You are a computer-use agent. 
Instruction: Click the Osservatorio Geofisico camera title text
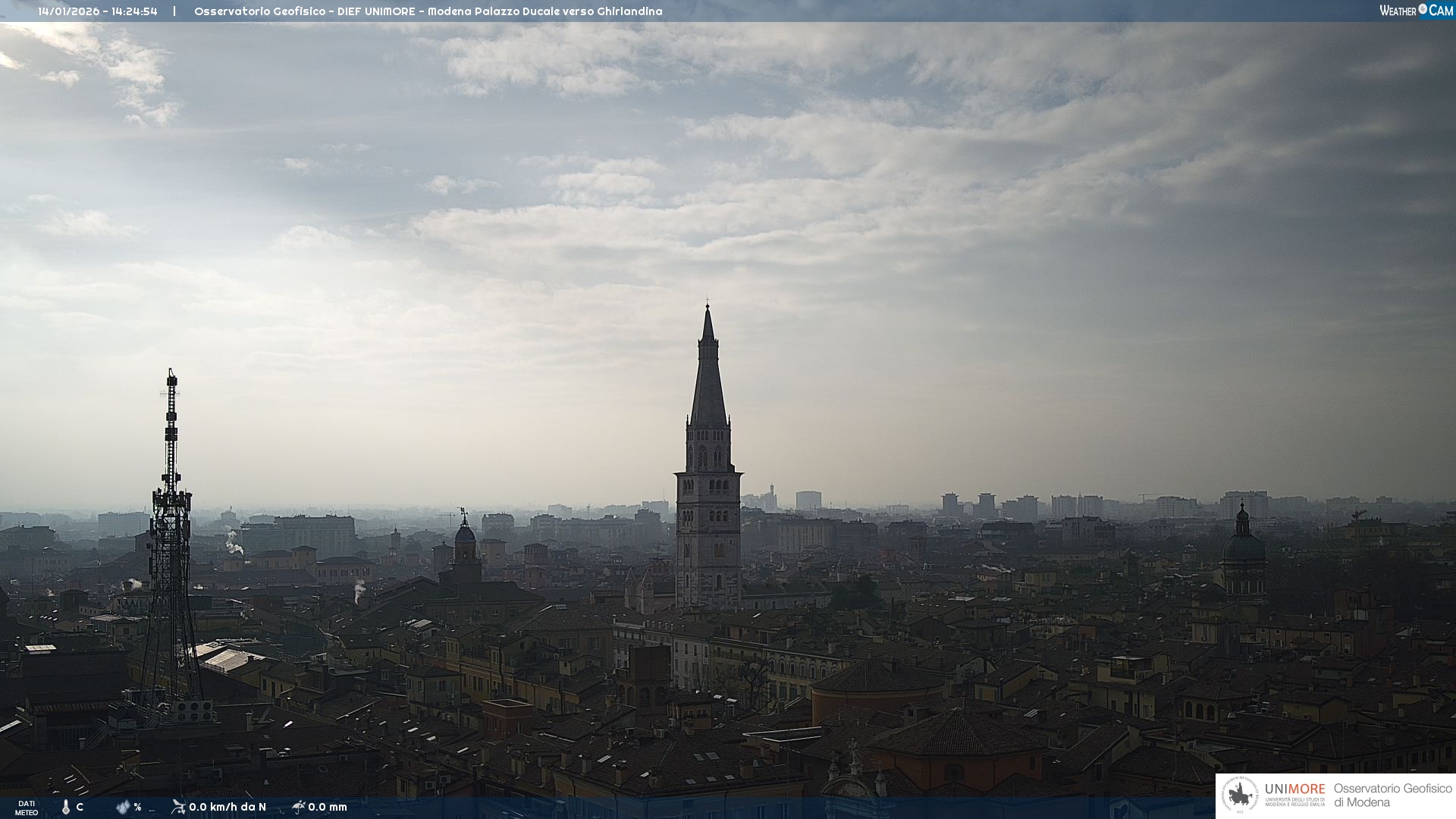click(428, 11)
